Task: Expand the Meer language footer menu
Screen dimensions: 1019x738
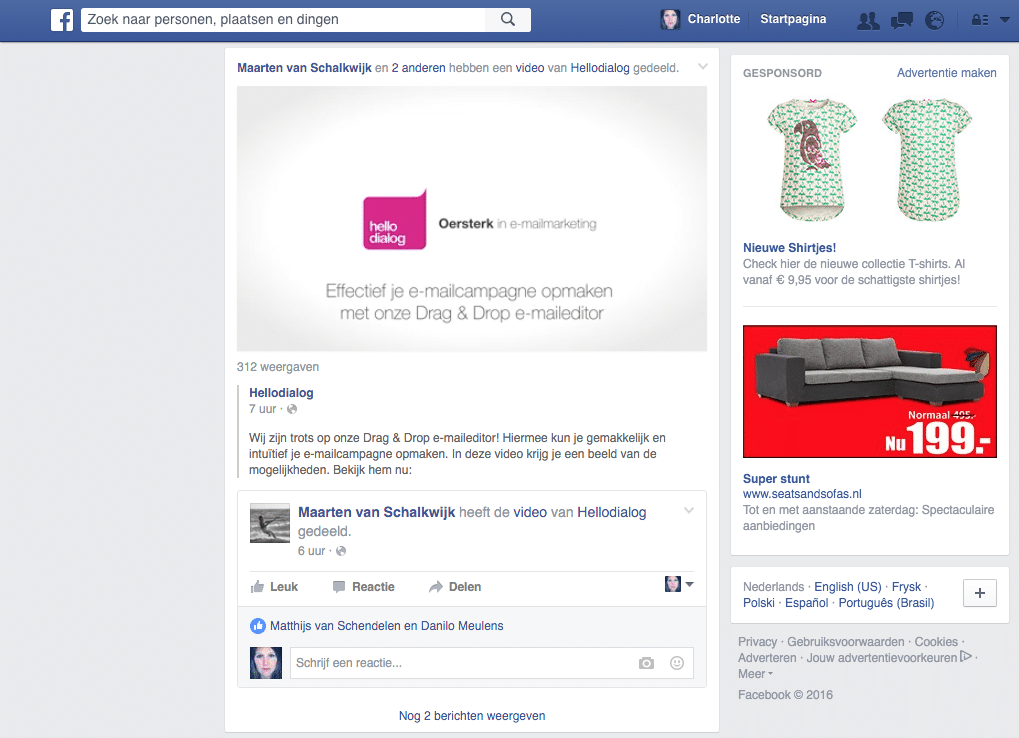Action: (x=753, y=673)
